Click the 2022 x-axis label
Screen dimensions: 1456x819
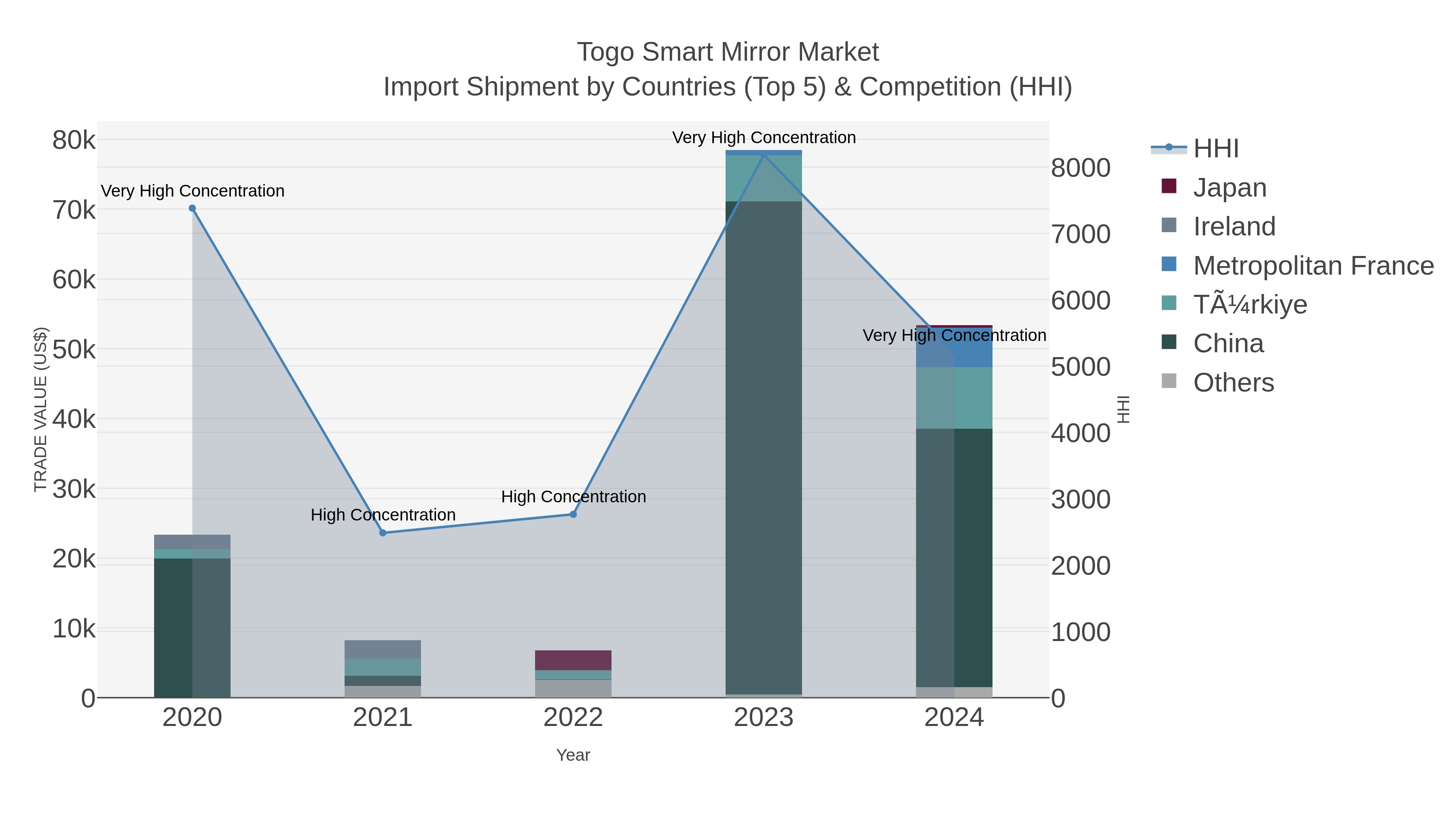click(x=573, y=718)
